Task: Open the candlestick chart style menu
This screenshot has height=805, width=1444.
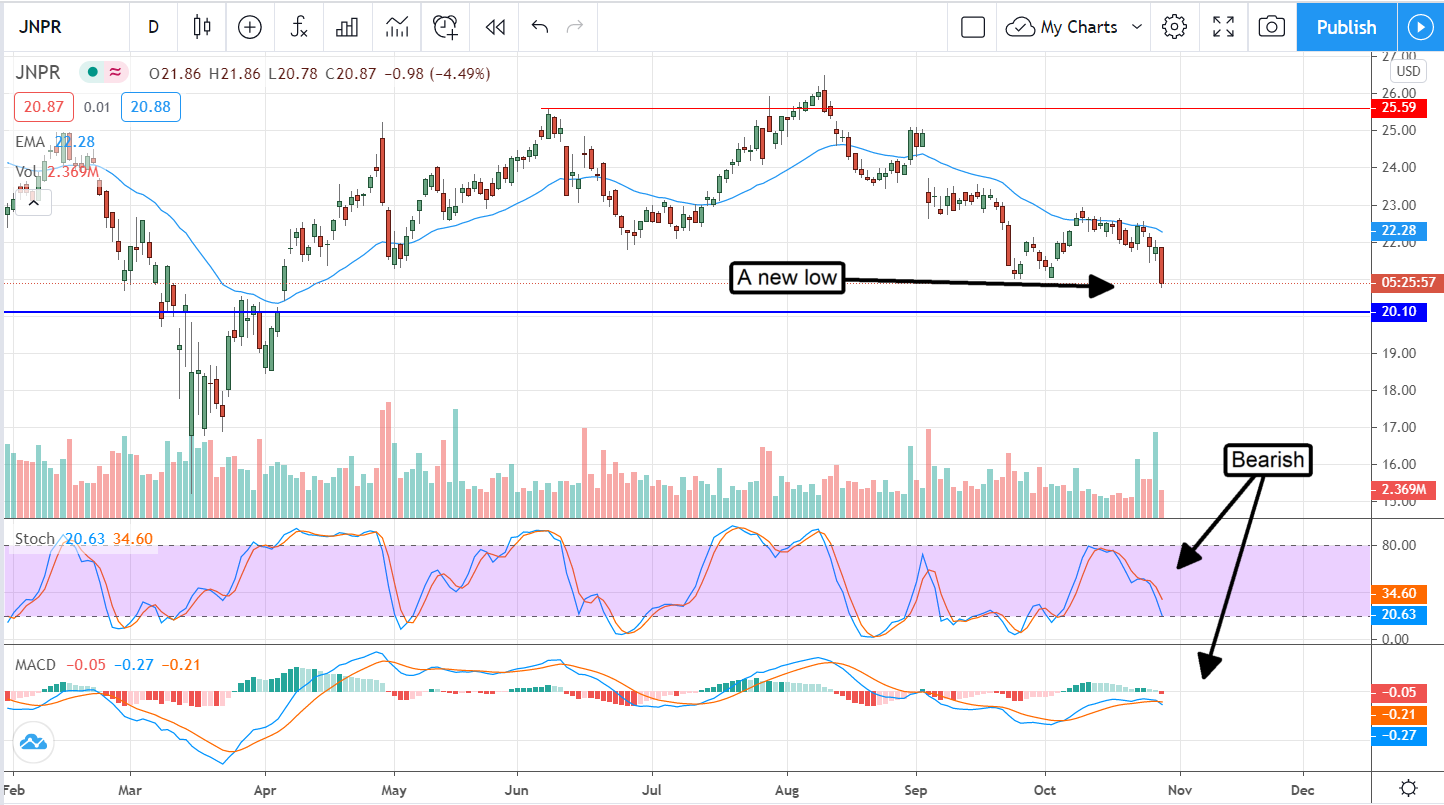Action: coord(203,27)
